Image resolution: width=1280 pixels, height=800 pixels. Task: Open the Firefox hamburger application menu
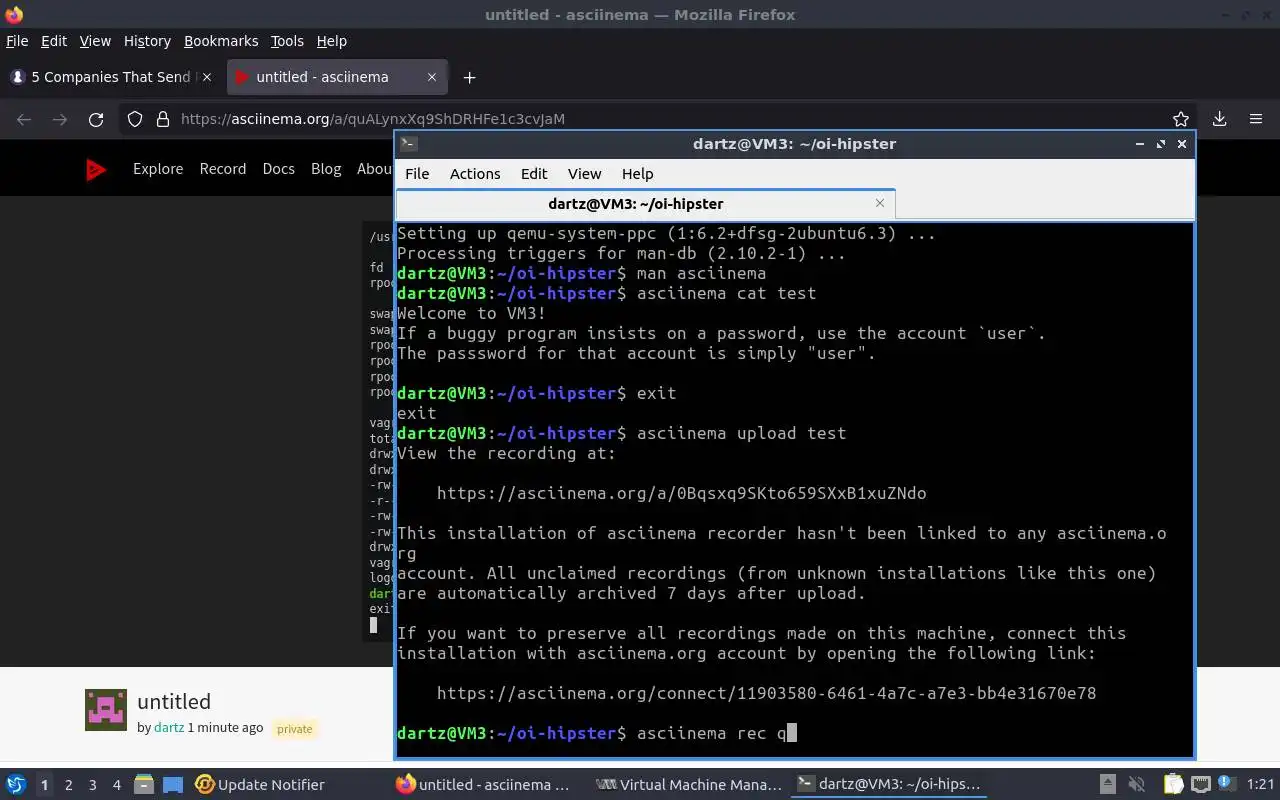(x=1256, y=119)
